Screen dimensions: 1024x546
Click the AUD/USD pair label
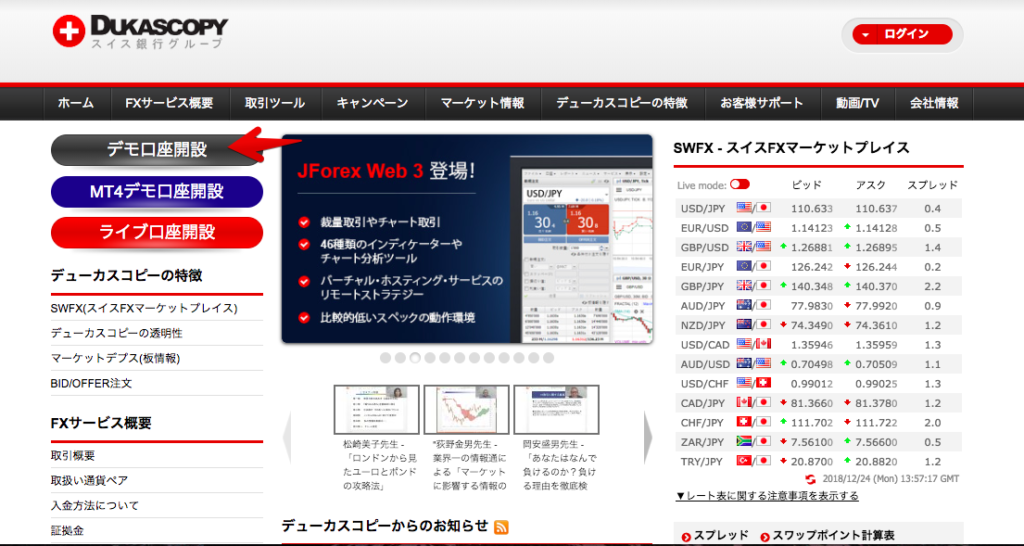point(703,364)
